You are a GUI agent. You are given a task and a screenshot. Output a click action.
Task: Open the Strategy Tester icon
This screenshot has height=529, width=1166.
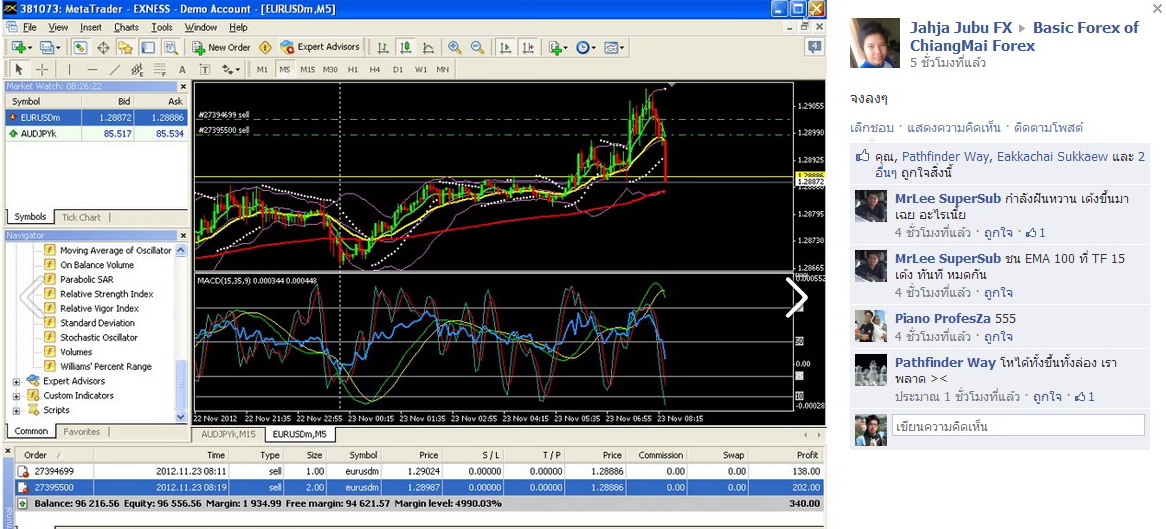(170, 47)
